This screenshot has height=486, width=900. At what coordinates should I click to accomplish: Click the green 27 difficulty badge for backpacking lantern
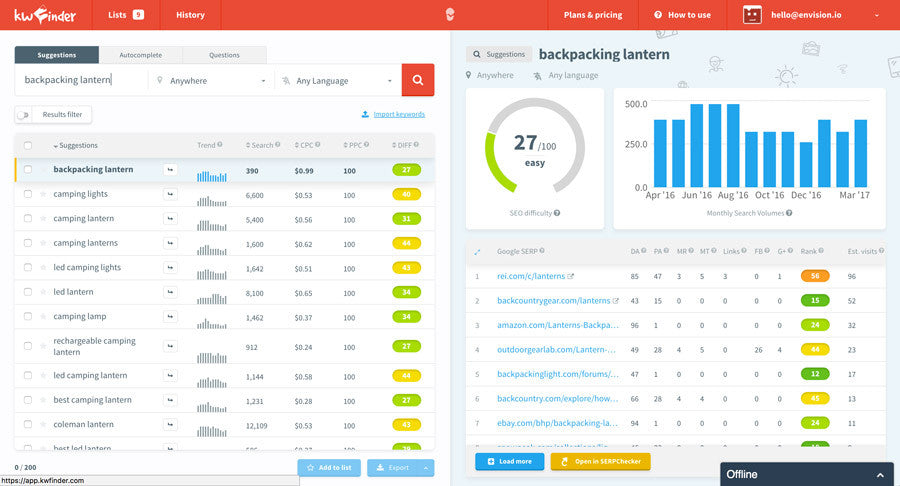pyautogui.click(x=406, y=170)
